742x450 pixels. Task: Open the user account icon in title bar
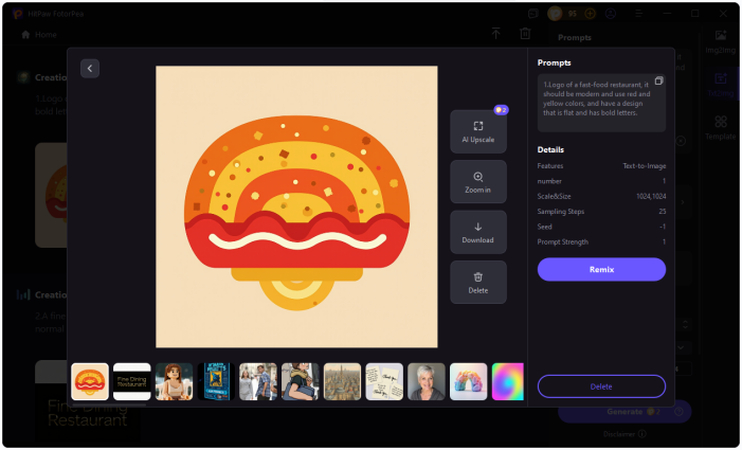(x=610, y=14)
